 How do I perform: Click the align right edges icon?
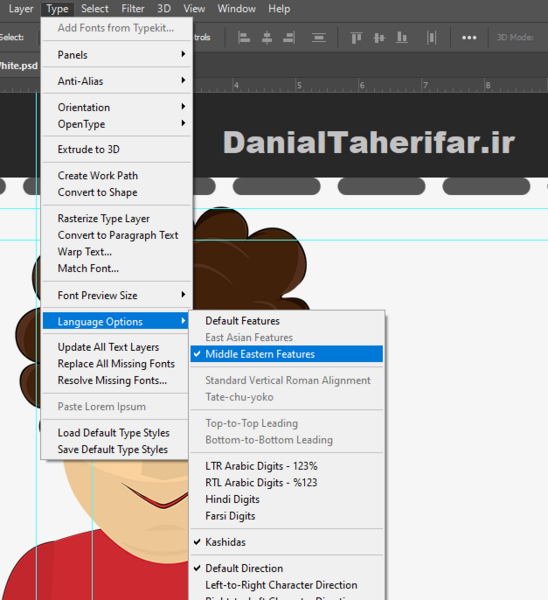(x=289, y=38)
